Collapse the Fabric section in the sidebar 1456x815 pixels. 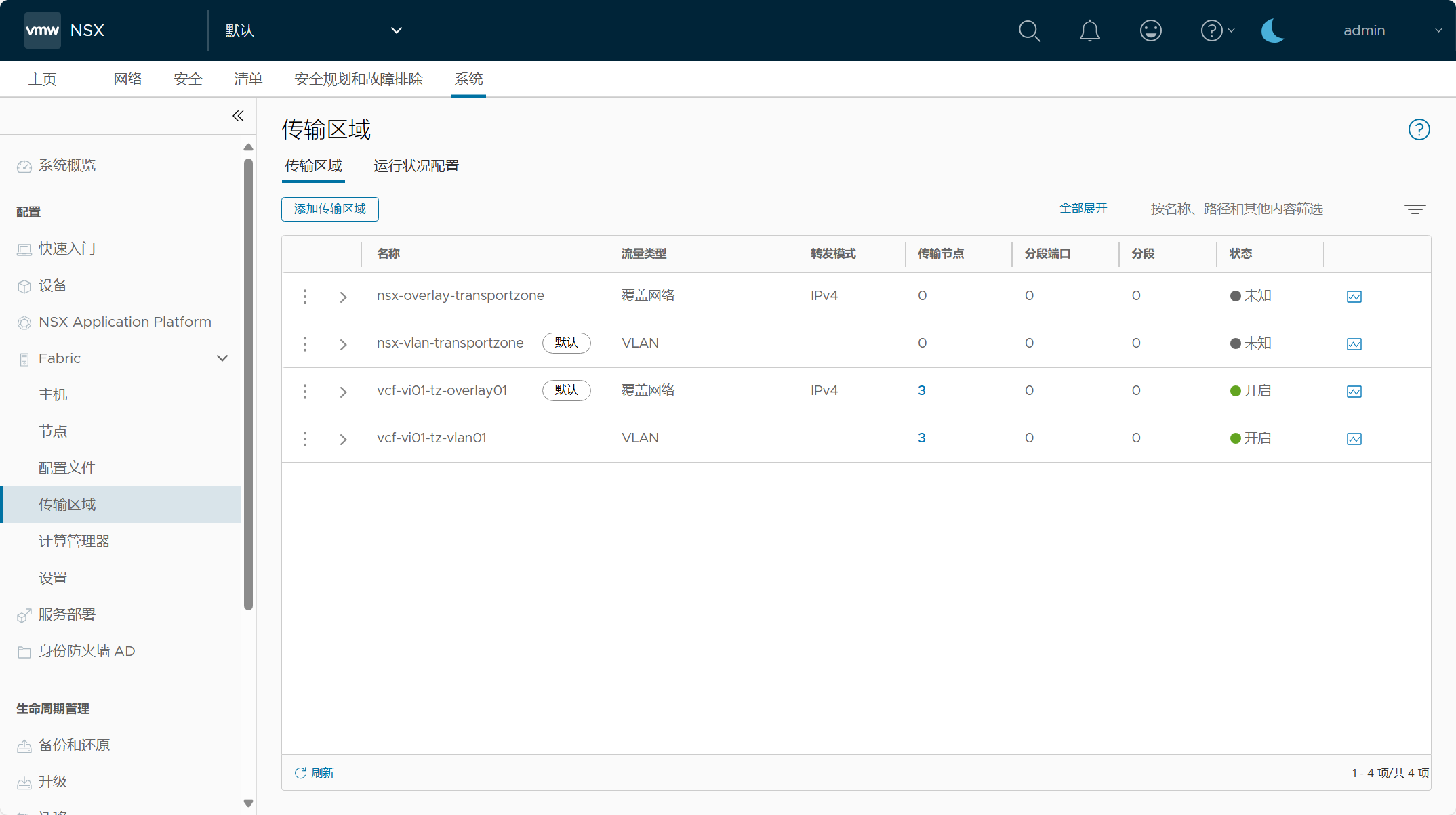coord(222,358)
